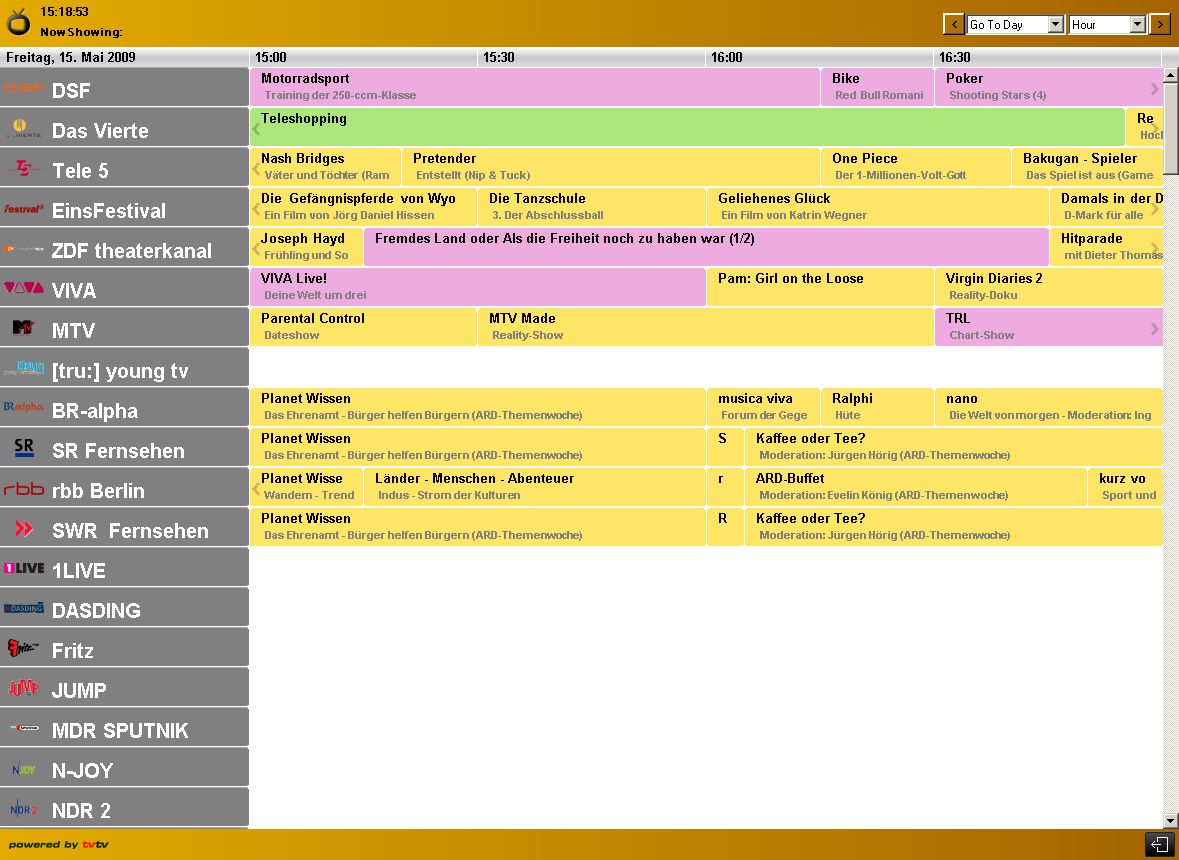
Task: Expand Teleshopping earlier-start arrow
Action: click(256, 129)
